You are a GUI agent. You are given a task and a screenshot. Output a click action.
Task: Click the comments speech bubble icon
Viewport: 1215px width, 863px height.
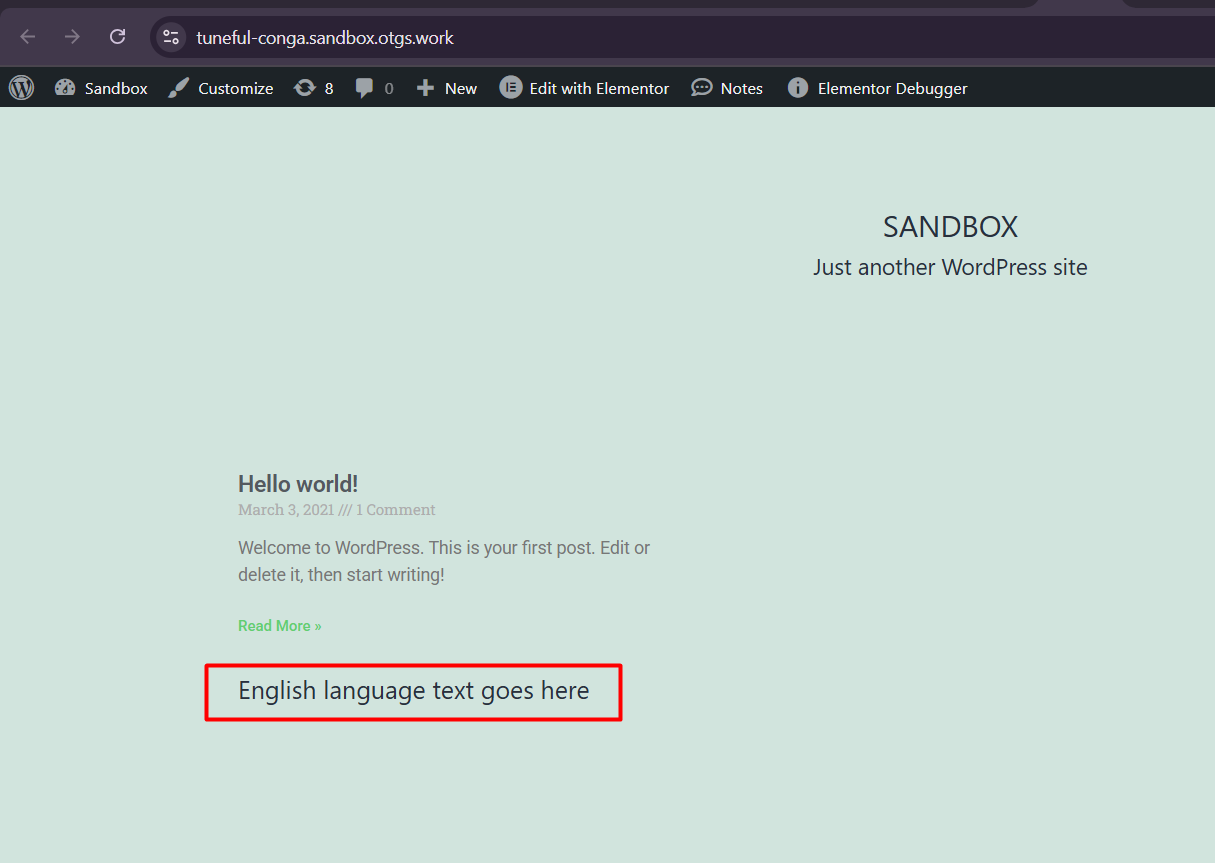coord(364,88)
